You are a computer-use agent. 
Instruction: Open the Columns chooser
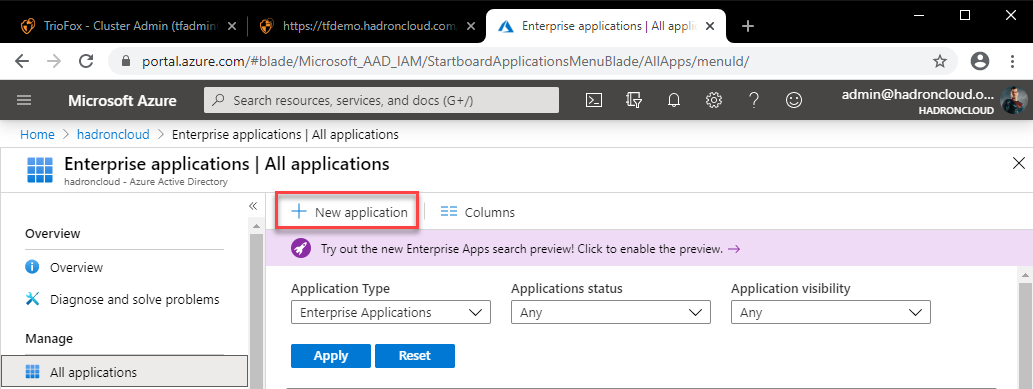(478, 212)
